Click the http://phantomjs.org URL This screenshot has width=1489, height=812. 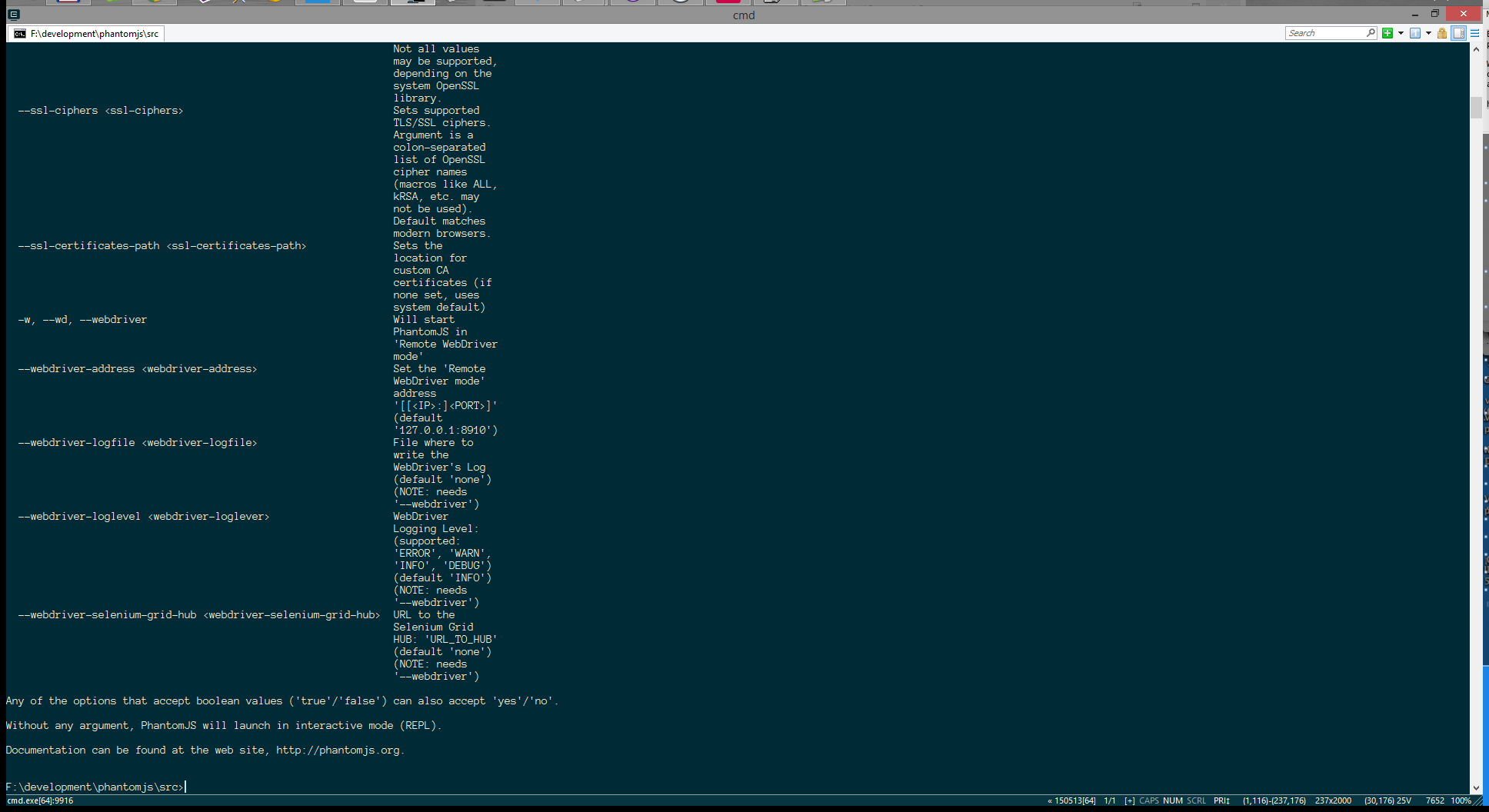pyautogui.click(x=338, y=750)
